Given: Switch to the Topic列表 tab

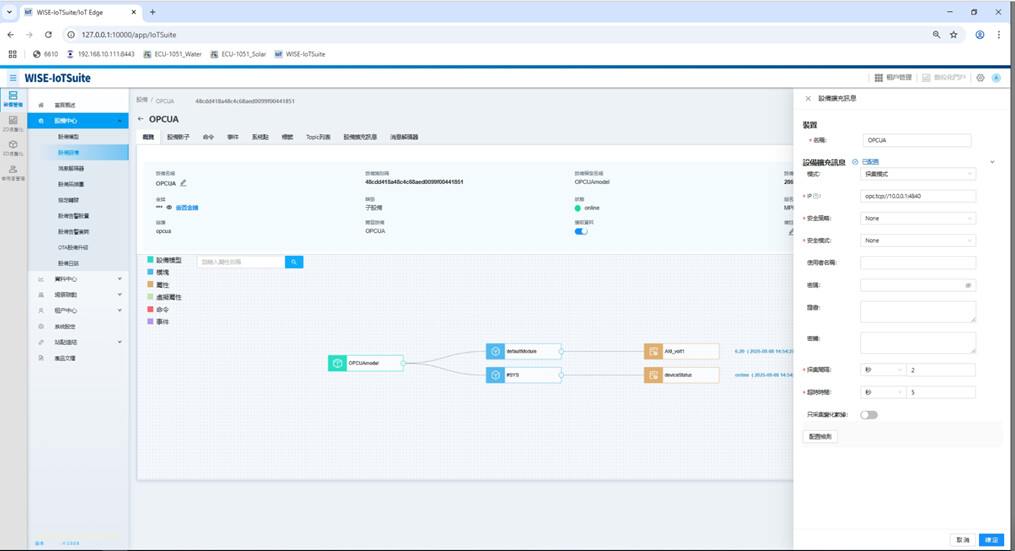Looking at the screenshot, I should coord(318,137).
